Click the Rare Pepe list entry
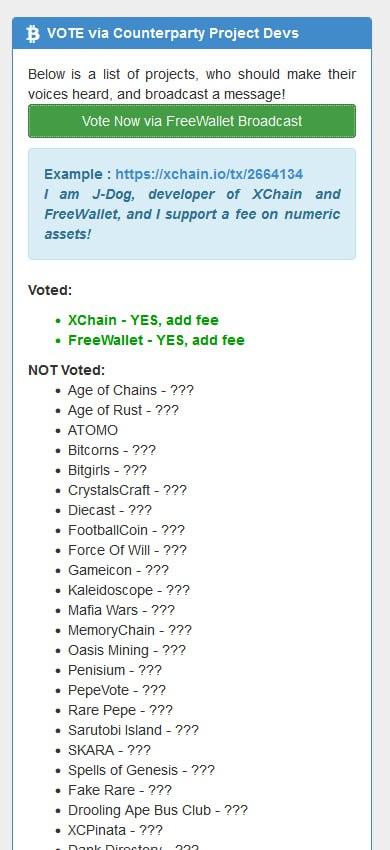The image size is (390, 850). tap(120, 710)
